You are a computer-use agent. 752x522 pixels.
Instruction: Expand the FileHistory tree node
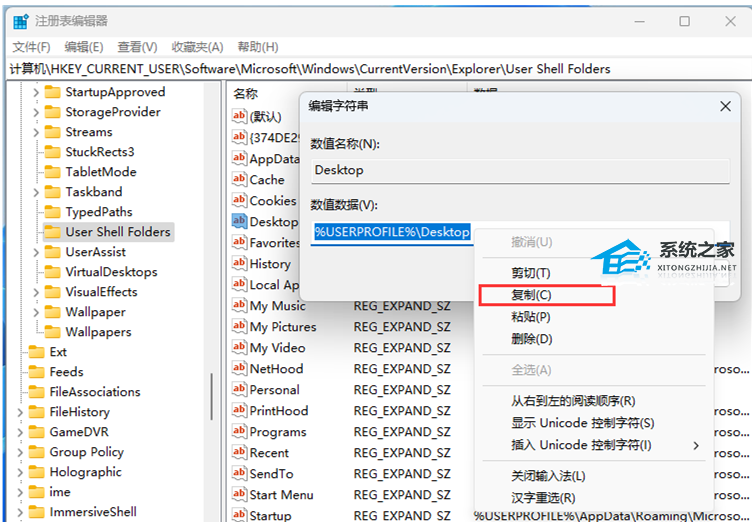(20, 412)
